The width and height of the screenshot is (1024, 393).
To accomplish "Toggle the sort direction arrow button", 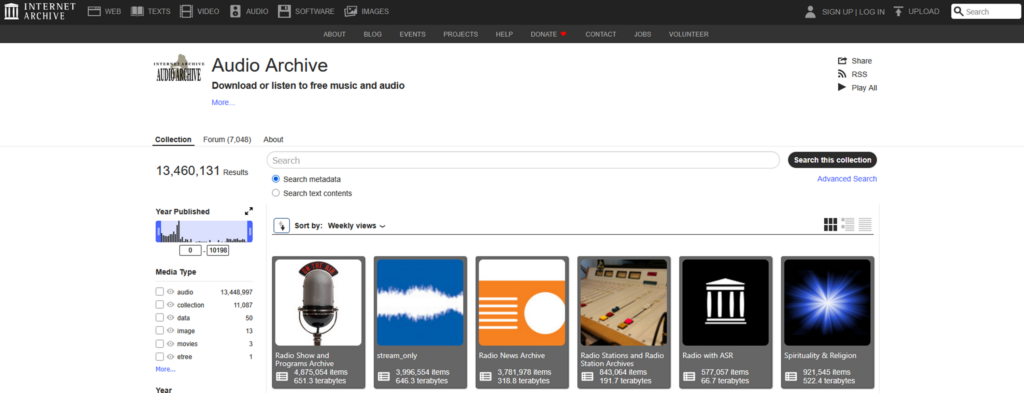I will [x=281, y=225].
